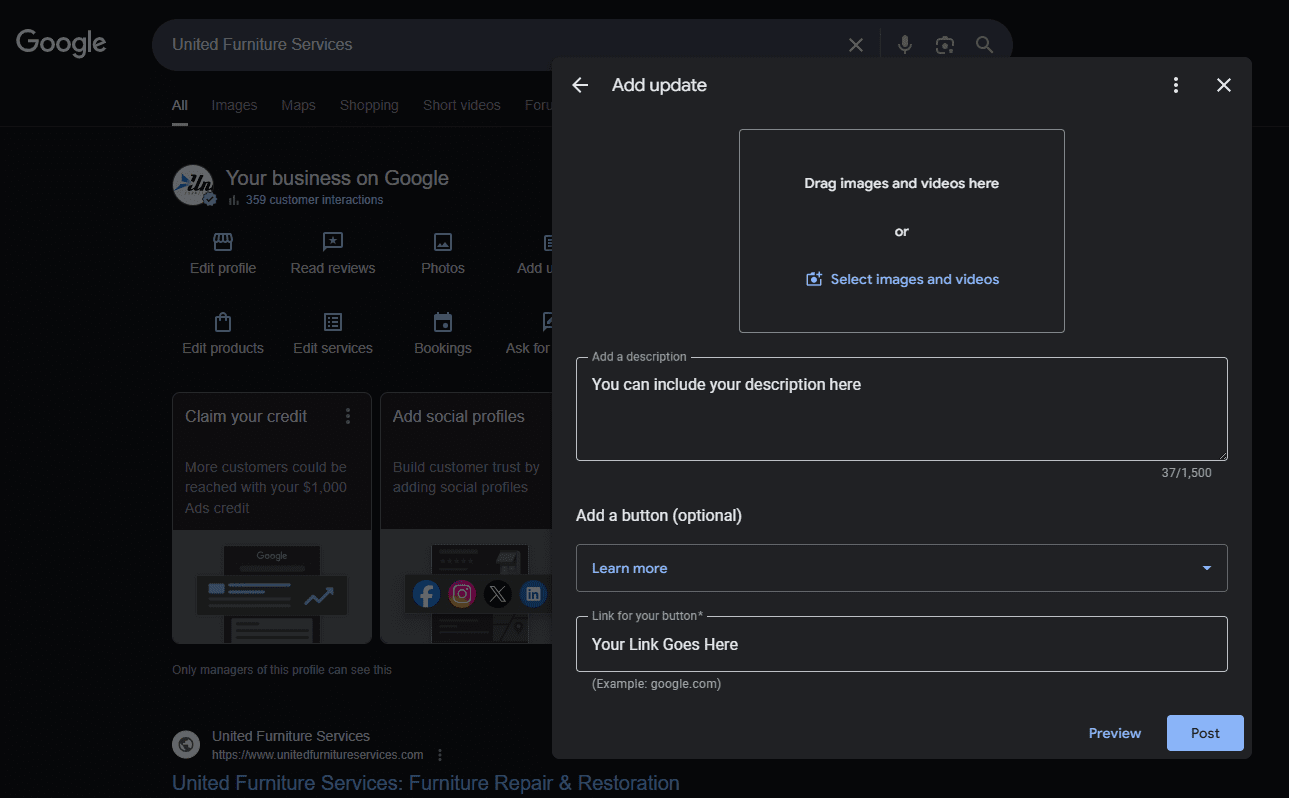The image size is (1289, 798).
Task: Click the LinkedIn icon in social profiles card
Action: (534, 594)
